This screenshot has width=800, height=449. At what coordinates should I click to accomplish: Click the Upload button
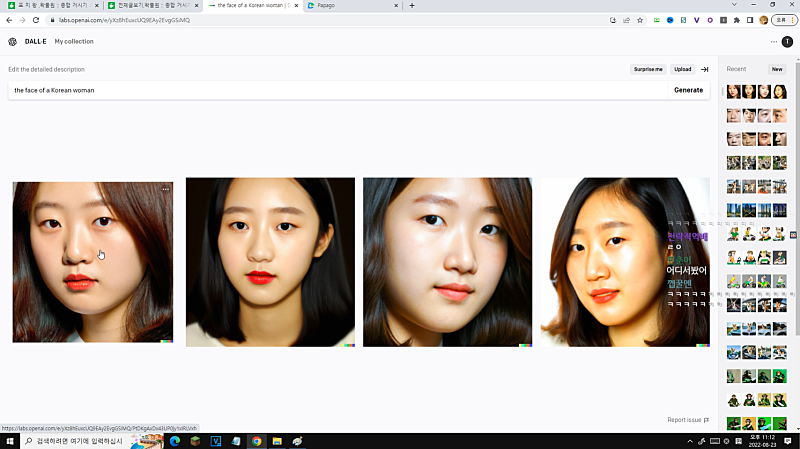682,70
